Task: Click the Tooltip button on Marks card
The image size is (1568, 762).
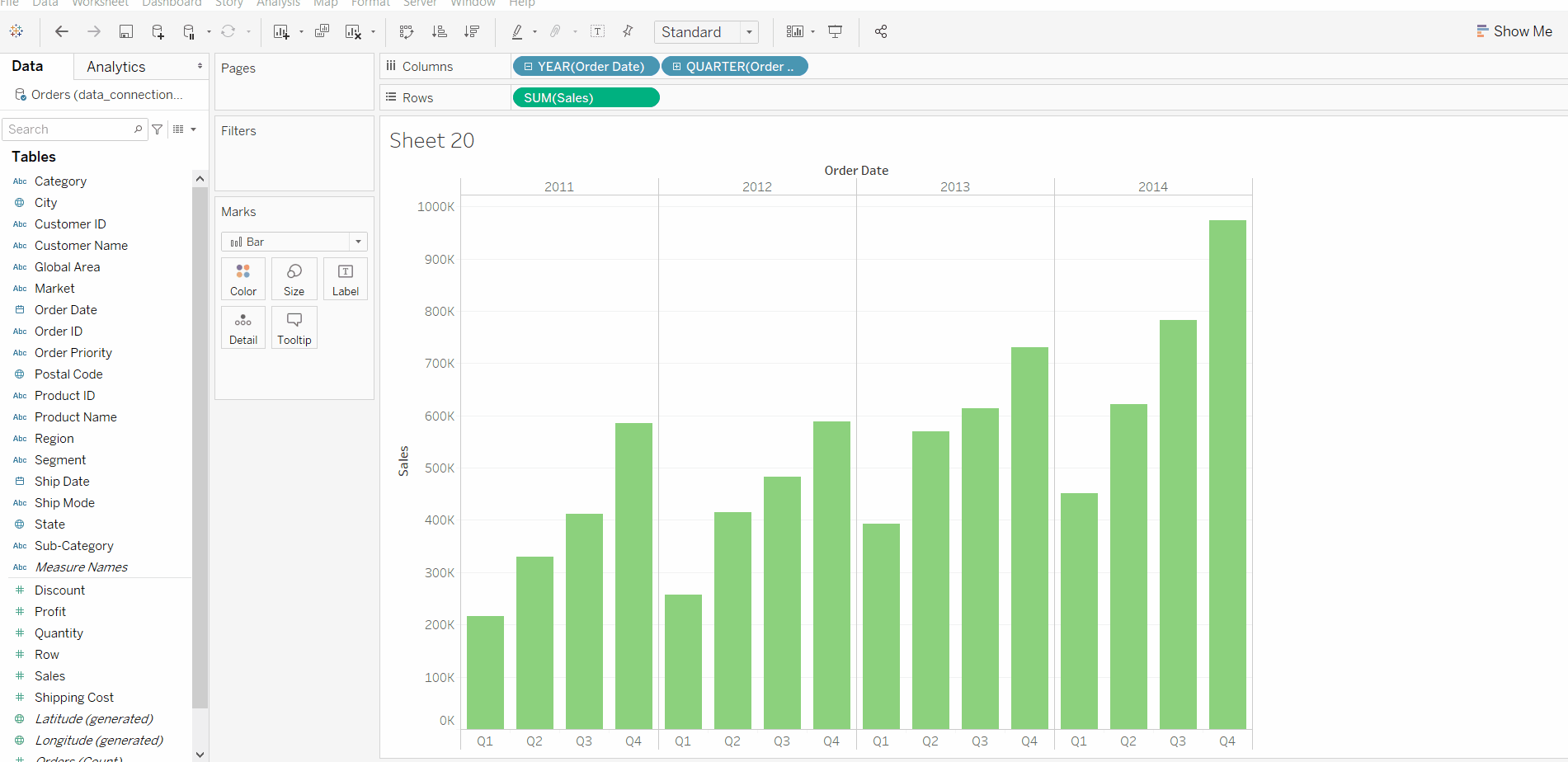Action: 294,327
